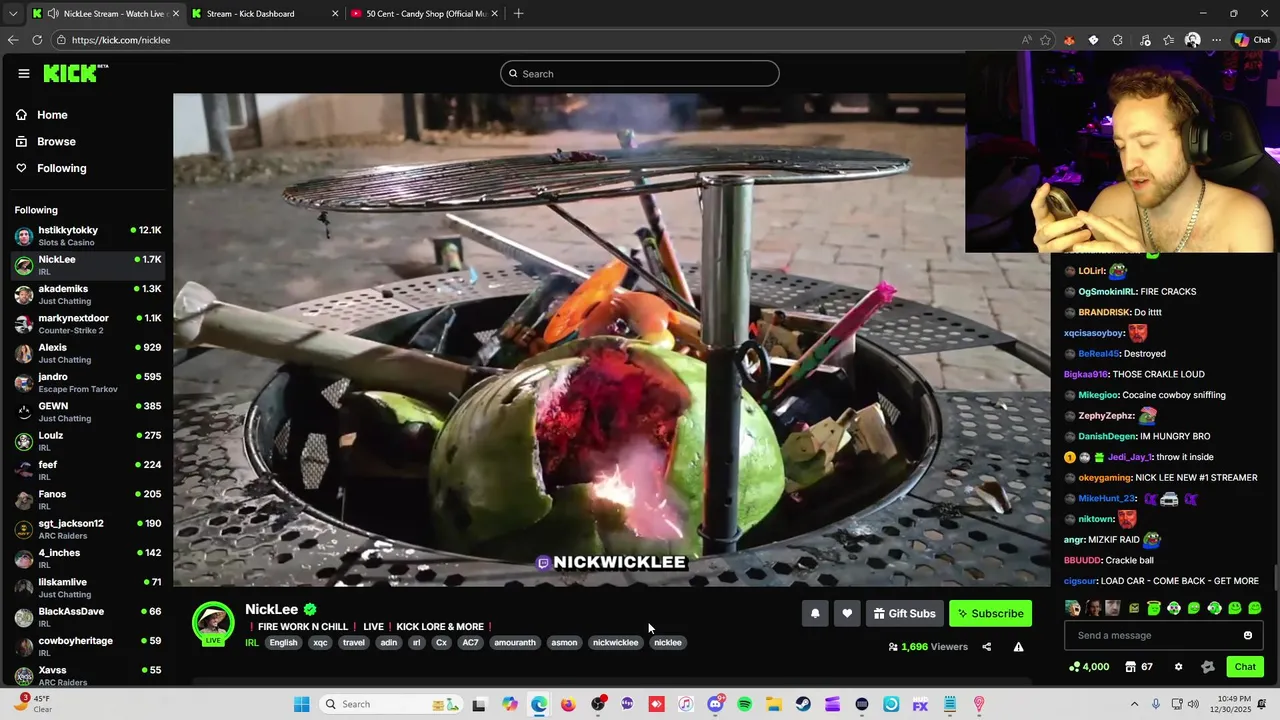Open Discord from the taskbar
This screenshot has width=1280, height=720.
[x=715, y=704]
